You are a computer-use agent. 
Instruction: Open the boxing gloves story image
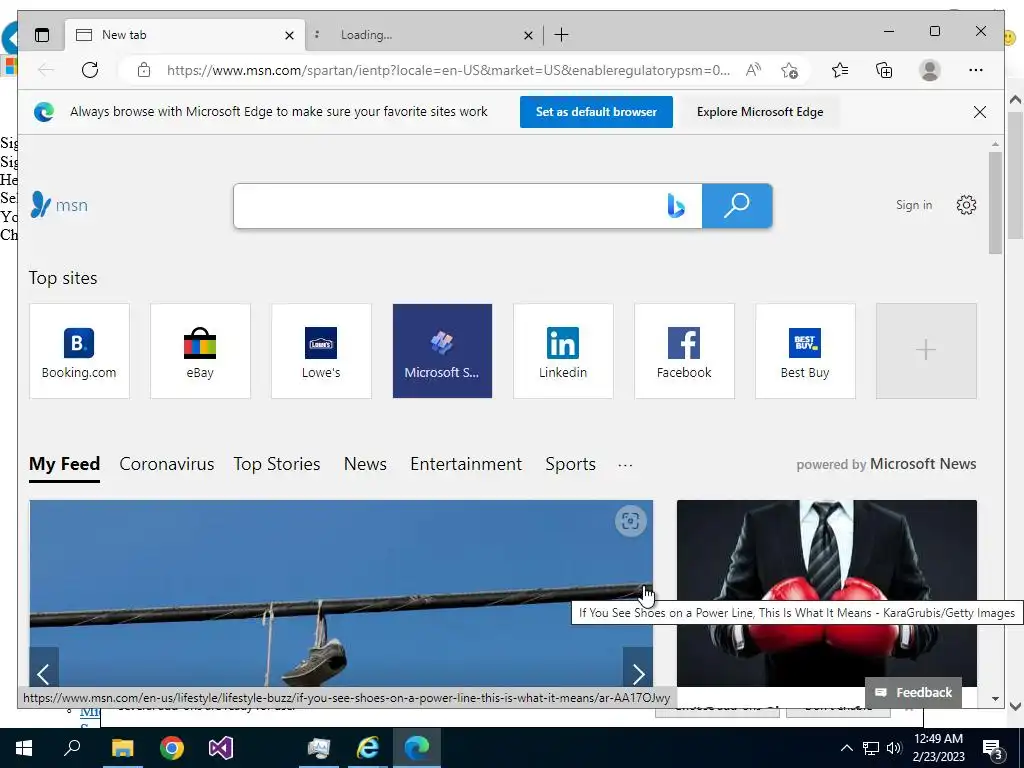(827, 593)
